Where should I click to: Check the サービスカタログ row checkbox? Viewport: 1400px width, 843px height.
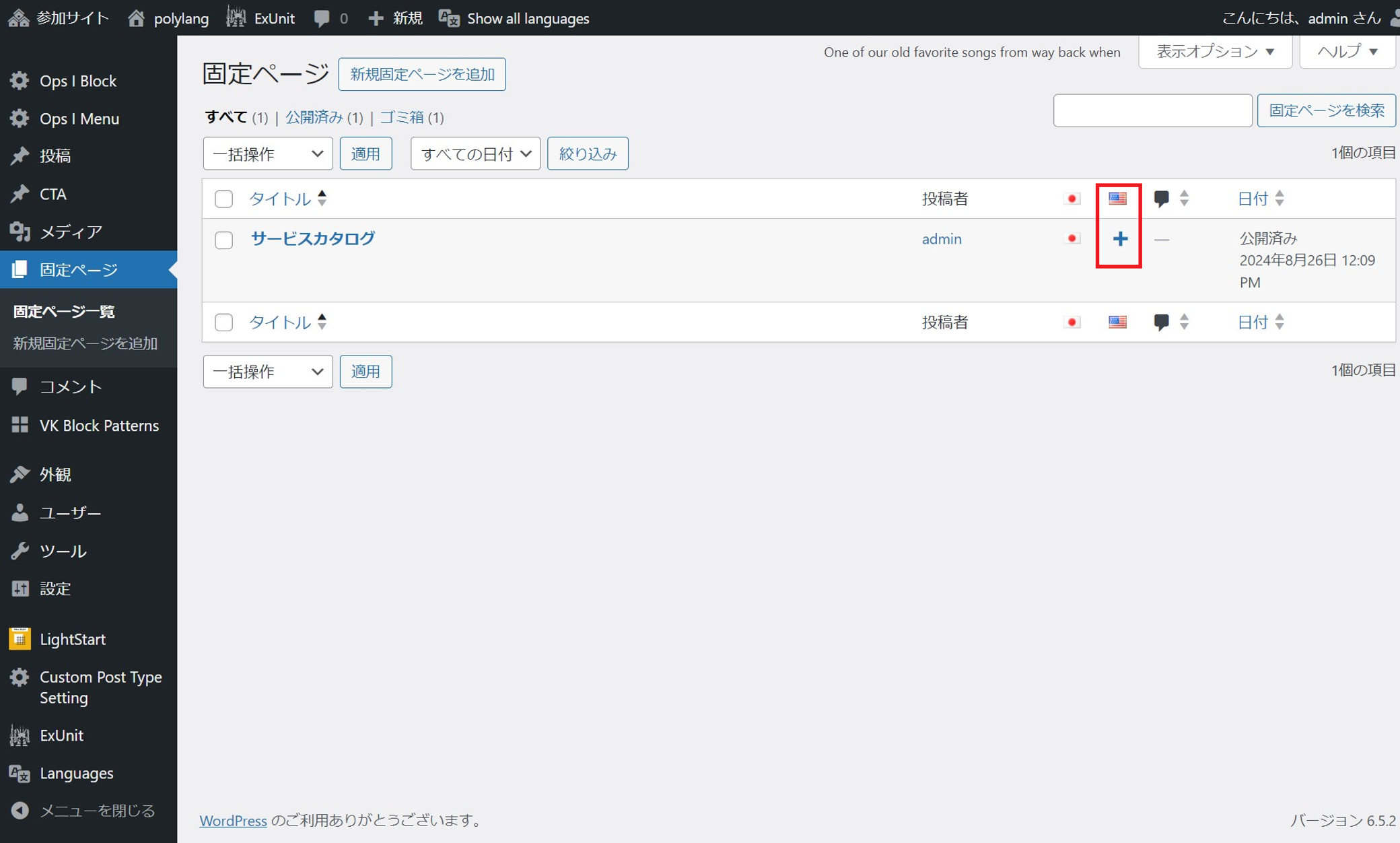click(223, 240)
